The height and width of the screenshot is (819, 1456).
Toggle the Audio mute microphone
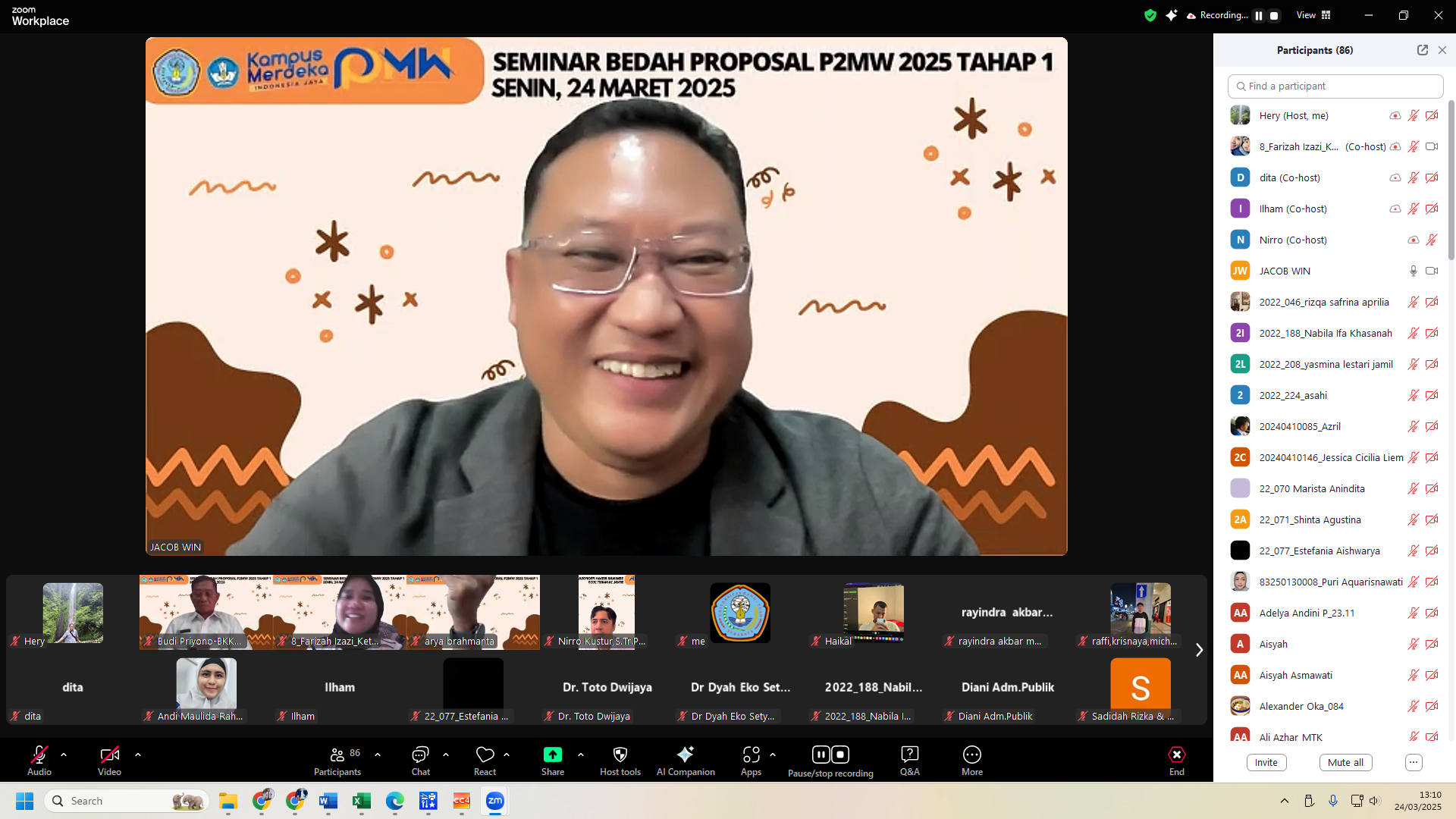39,755
